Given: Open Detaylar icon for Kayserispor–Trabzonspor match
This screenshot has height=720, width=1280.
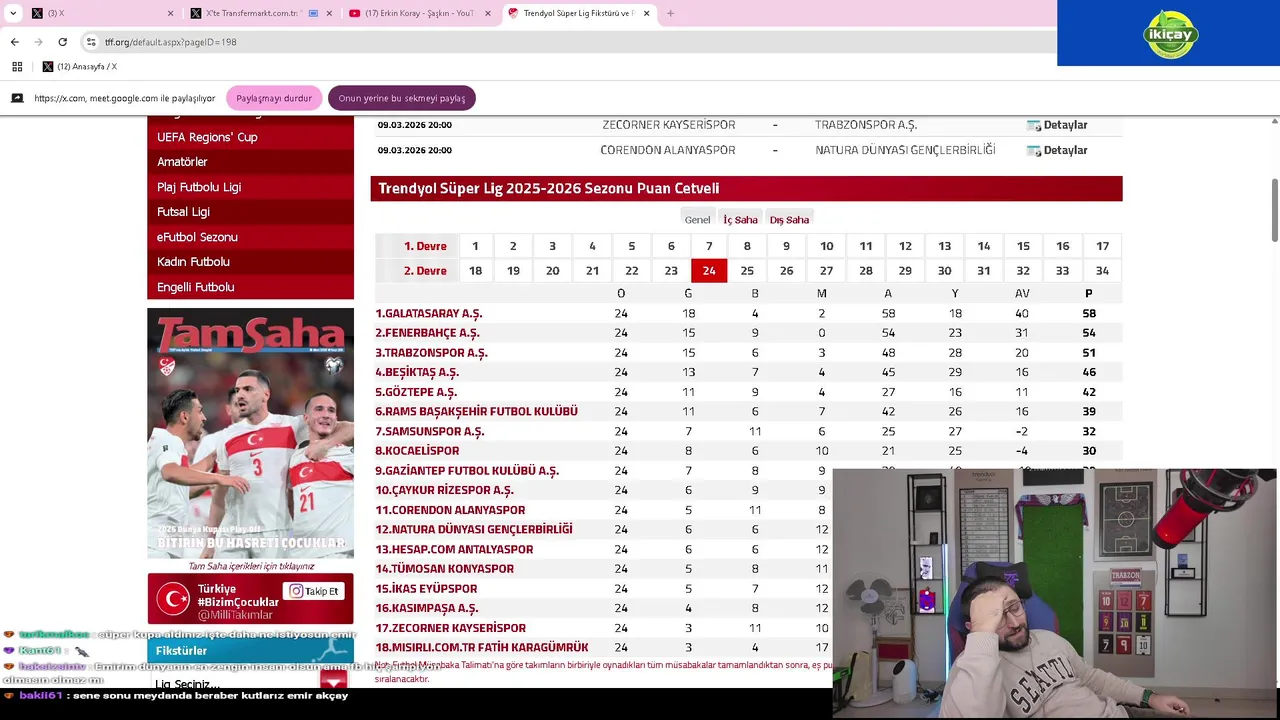Looking at the screenshot, I should 1034,125.
